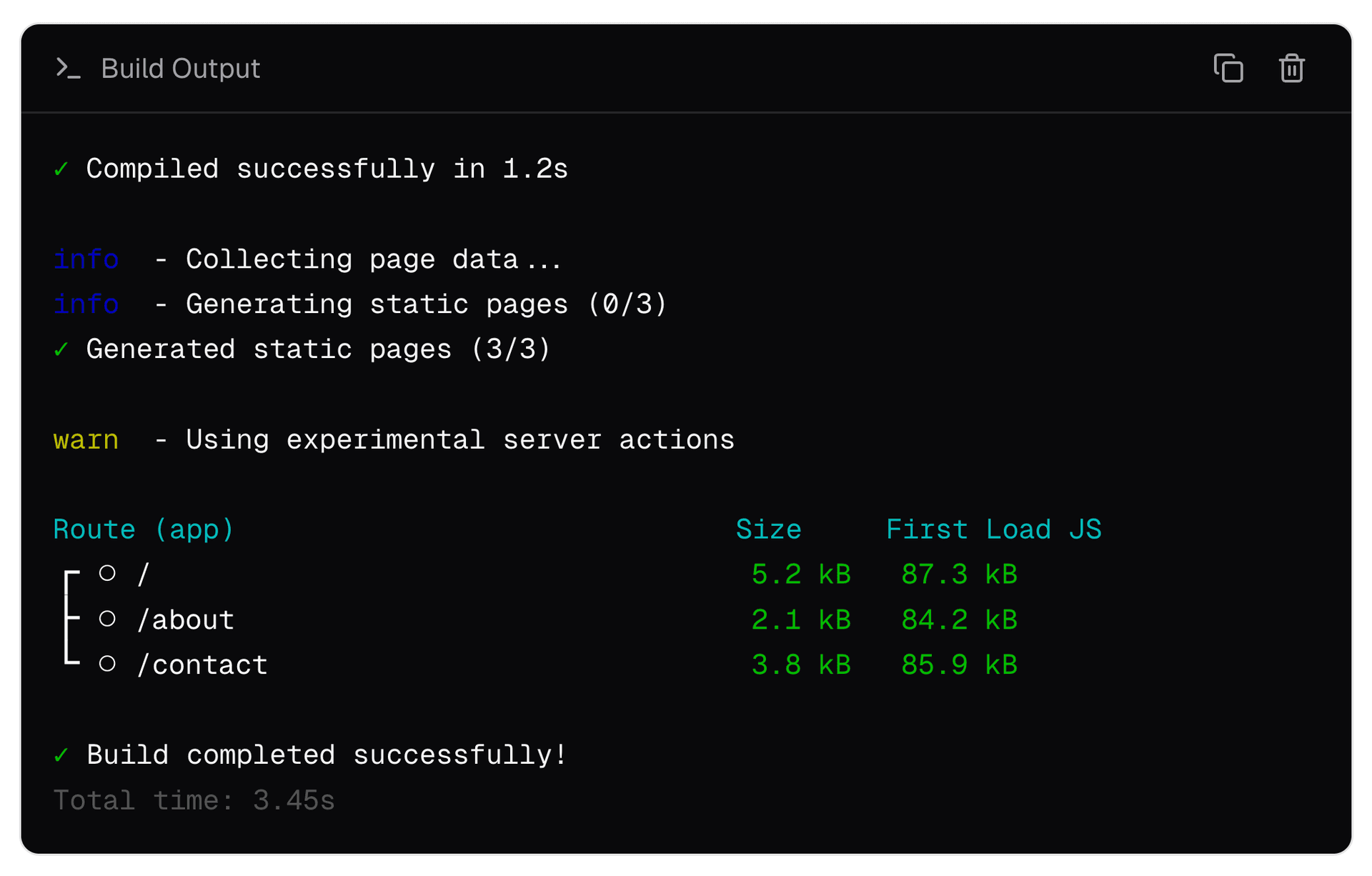Select the /about route entry
The height and width of the screenshot is (876, 1372).
(x=186, y=619)
